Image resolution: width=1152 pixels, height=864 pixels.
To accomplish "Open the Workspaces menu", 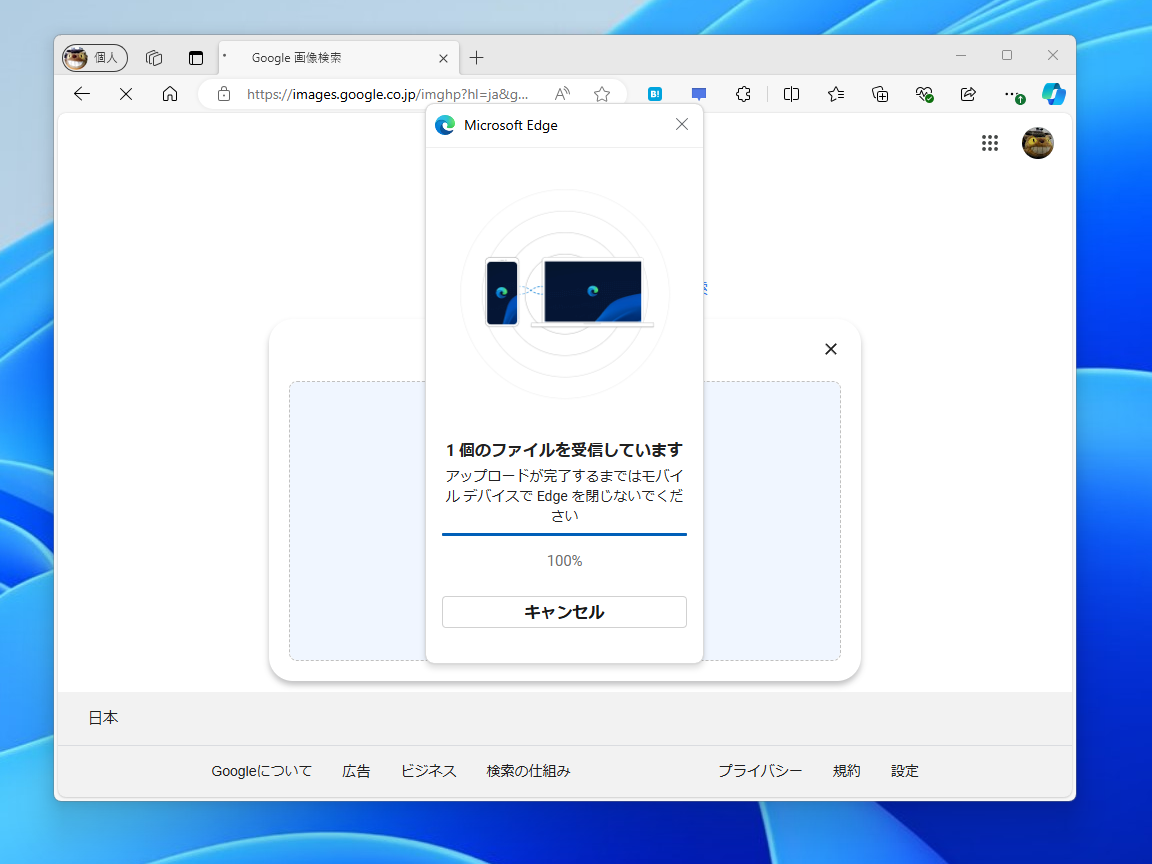I will pos(153,57).
